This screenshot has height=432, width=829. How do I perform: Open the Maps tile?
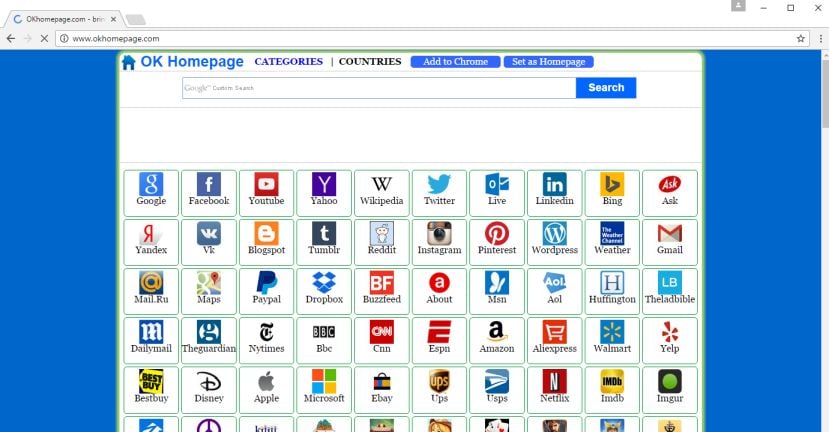pos(209,291)
